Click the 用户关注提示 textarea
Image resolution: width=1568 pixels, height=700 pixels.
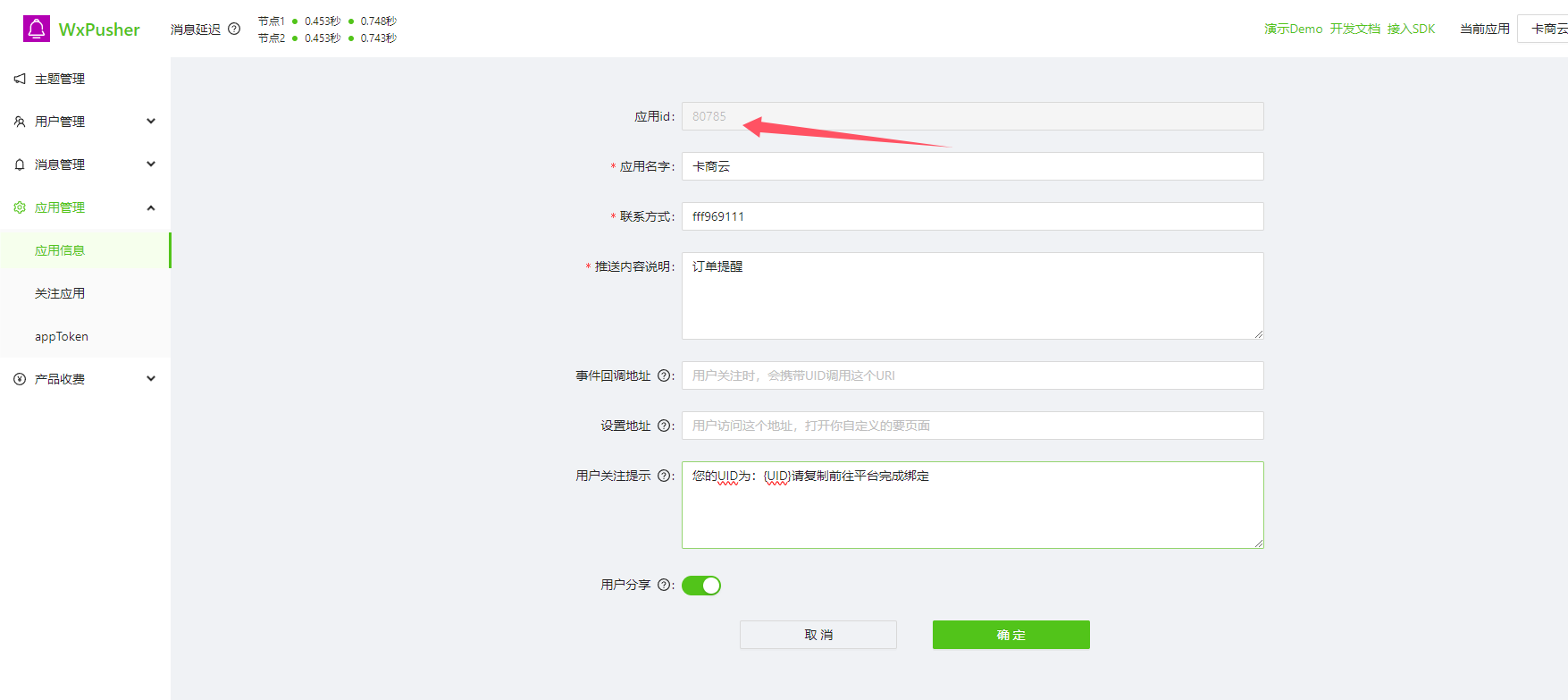[973, 505]
